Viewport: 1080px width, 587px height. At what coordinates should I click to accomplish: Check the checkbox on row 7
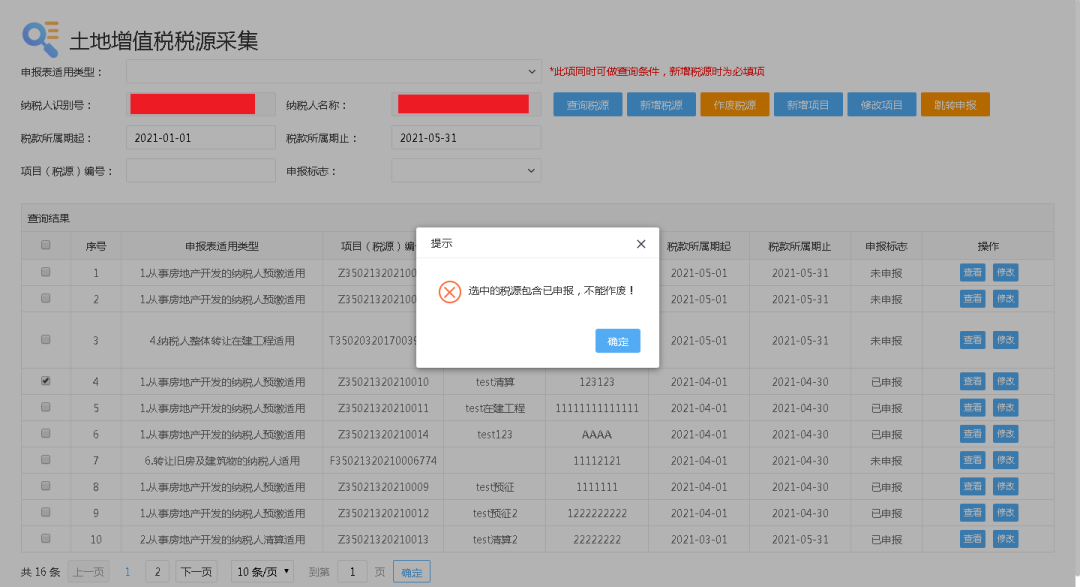tap(45, 460)
